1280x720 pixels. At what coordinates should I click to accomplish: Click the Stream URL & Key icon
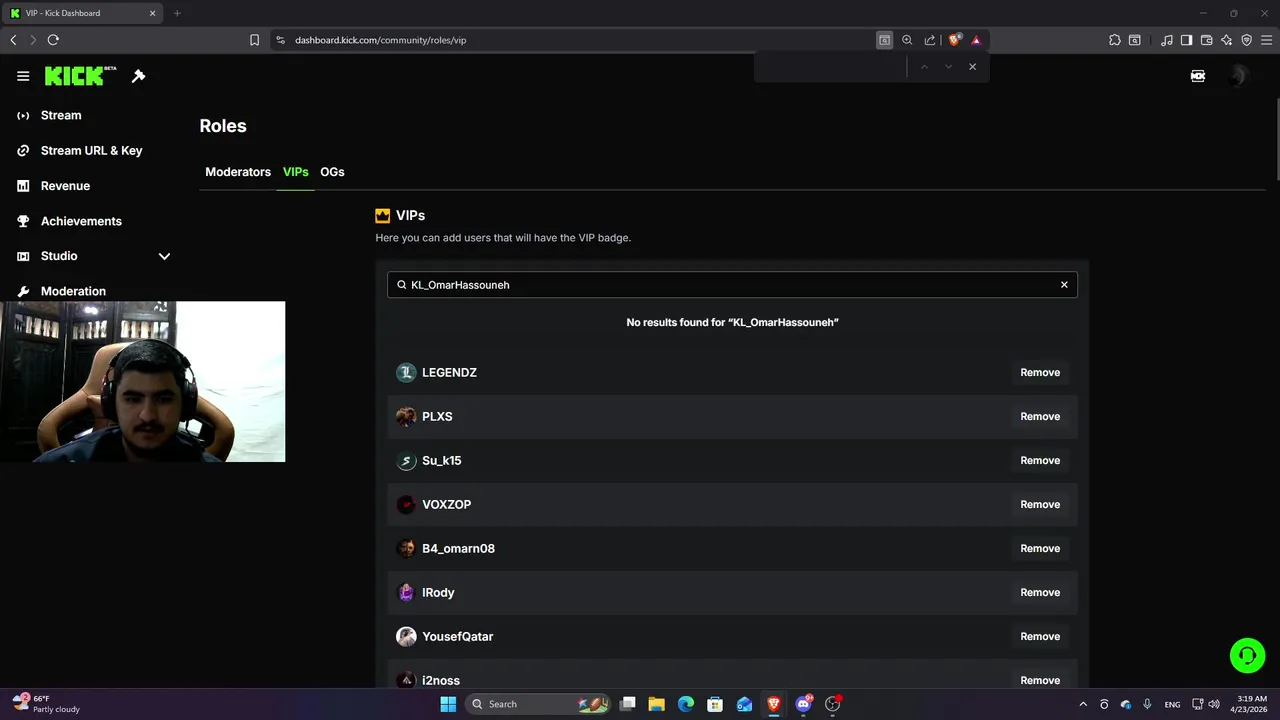click(23, 150)
